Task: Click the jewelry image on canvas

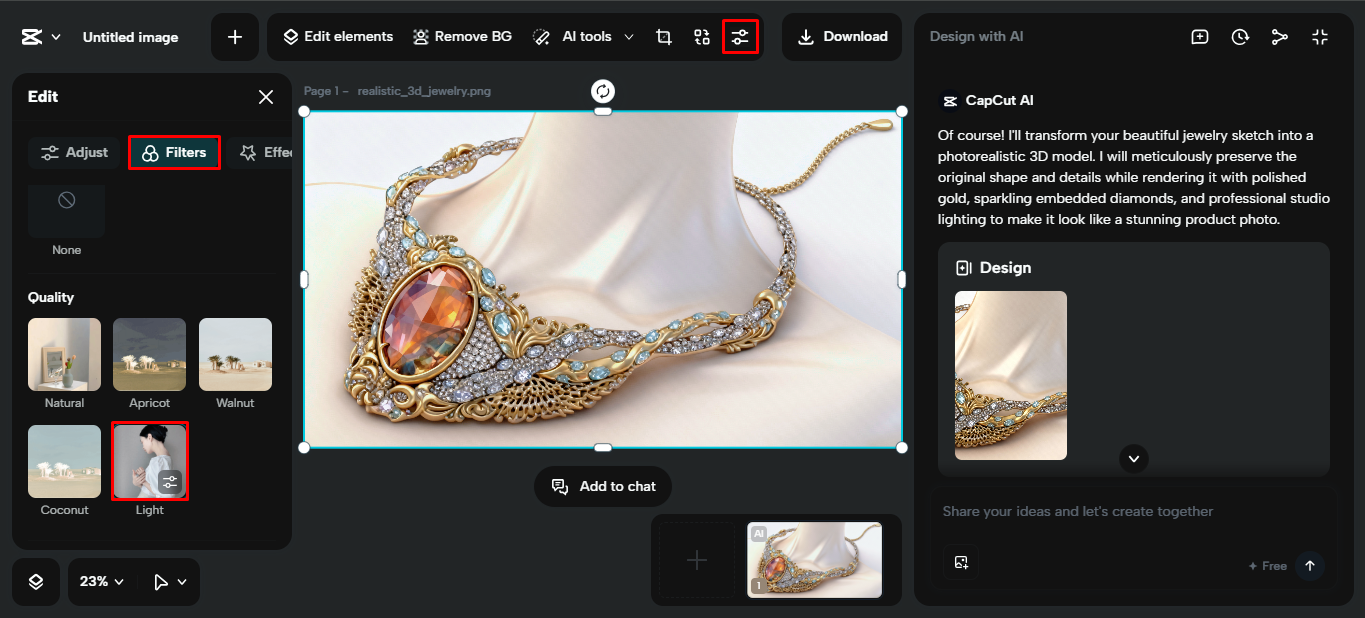Action: tap(603, 279)
